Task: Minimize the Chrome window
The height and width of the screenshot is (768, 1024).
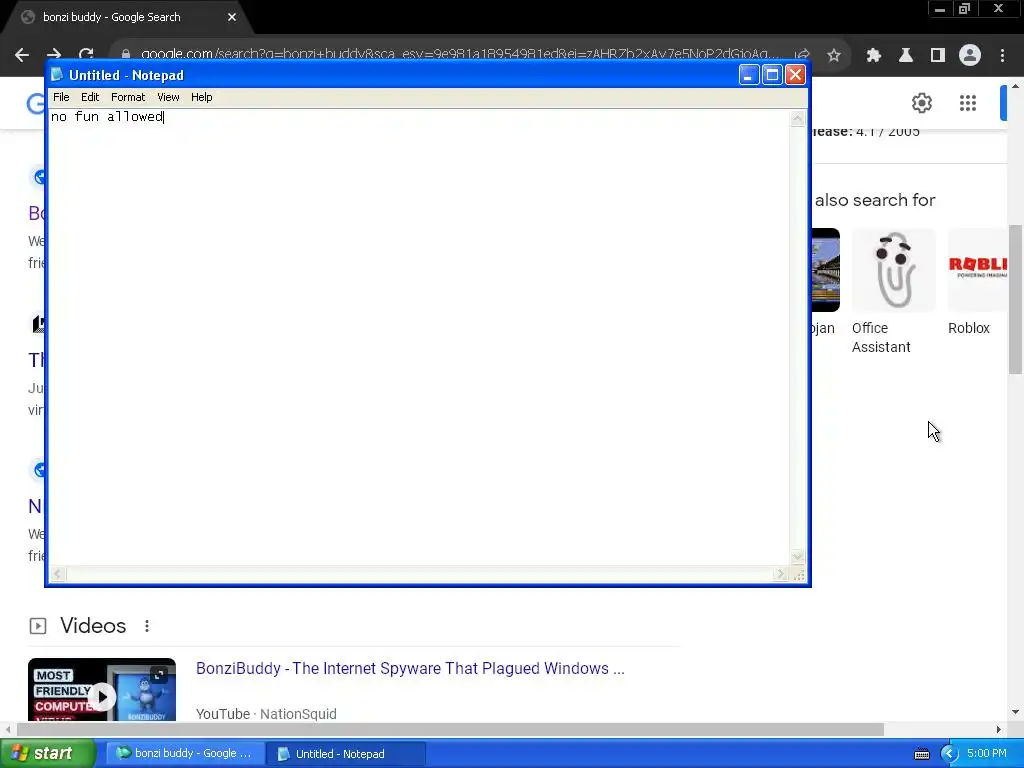Action: point(940,9)
